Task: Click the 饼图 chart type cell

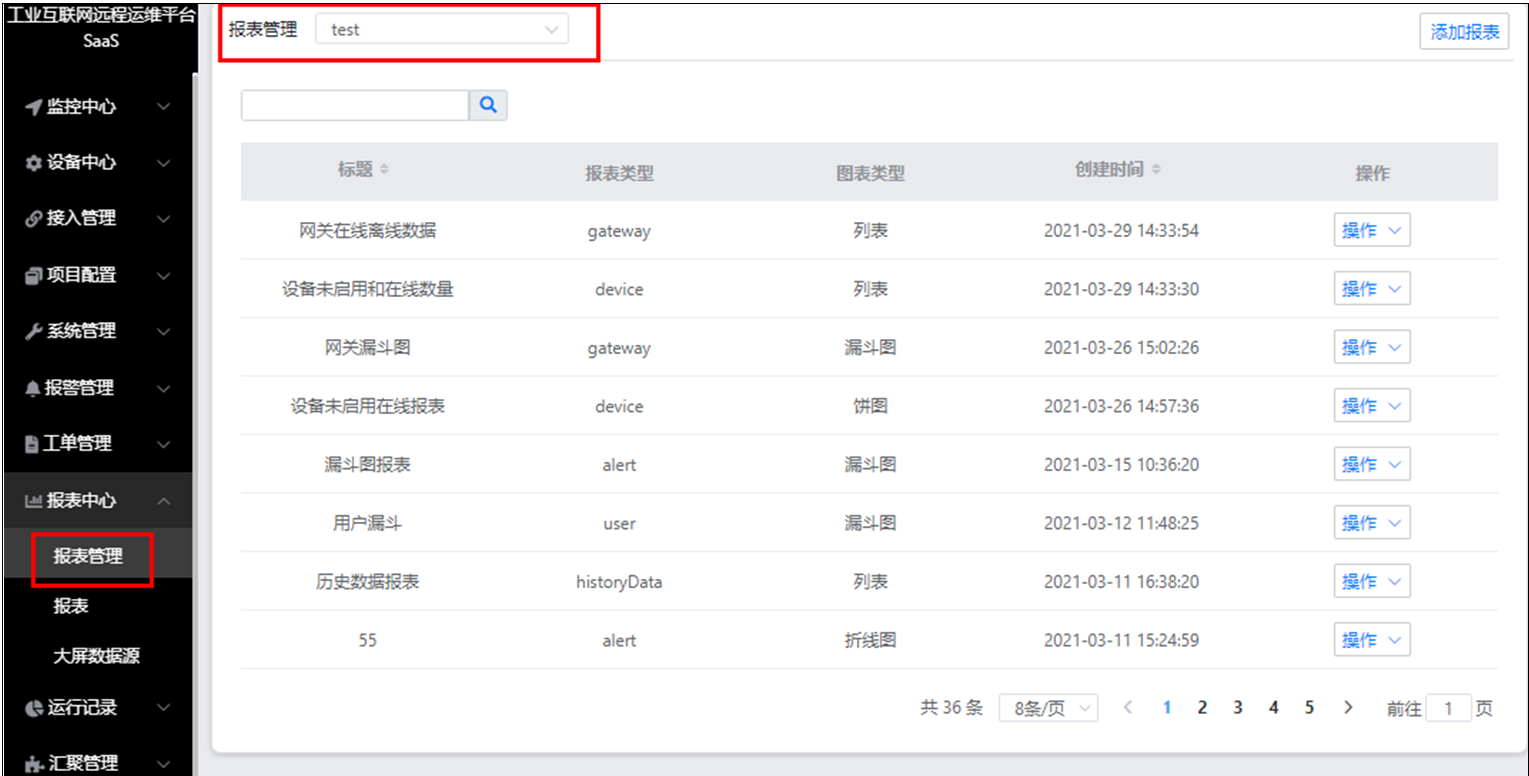Action: 870,406
